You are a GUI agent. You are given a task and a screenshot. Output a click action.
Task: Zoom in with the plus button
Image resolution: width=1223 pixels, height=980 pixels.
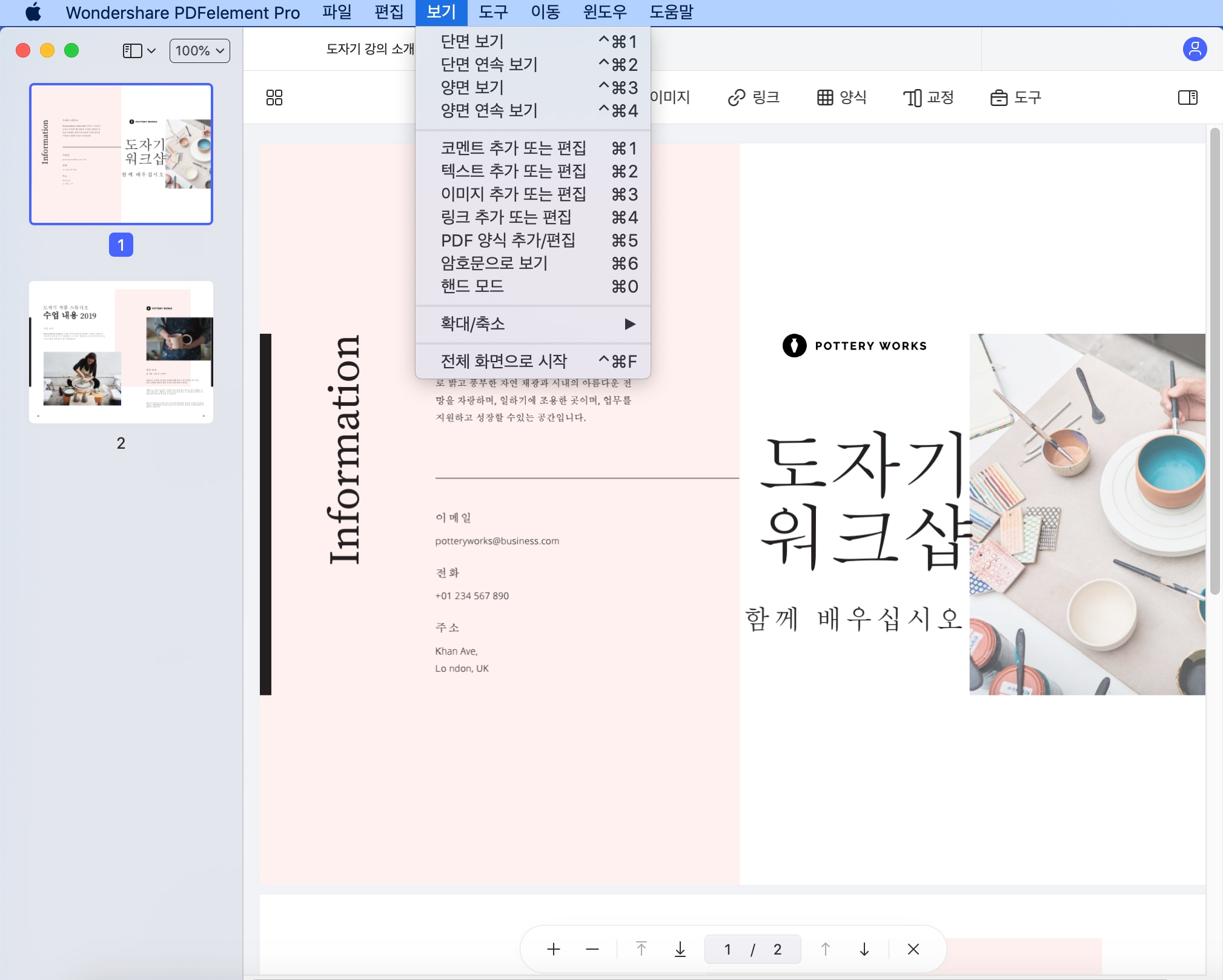point(553,949)
